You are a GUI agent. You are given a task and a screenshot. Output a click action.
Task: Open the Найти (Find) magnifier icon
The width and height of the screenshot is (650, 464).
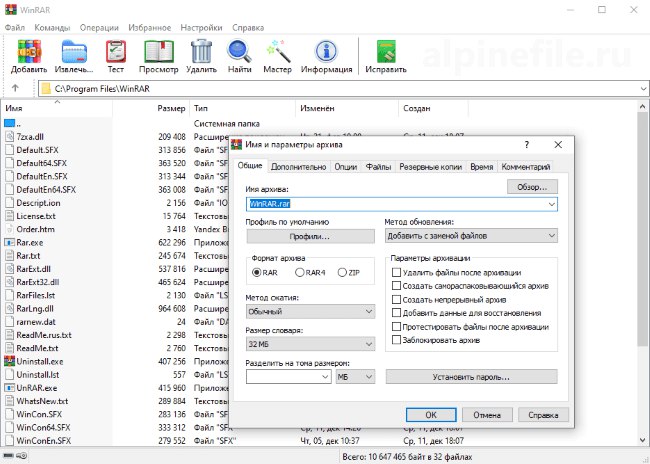(240, 52)
